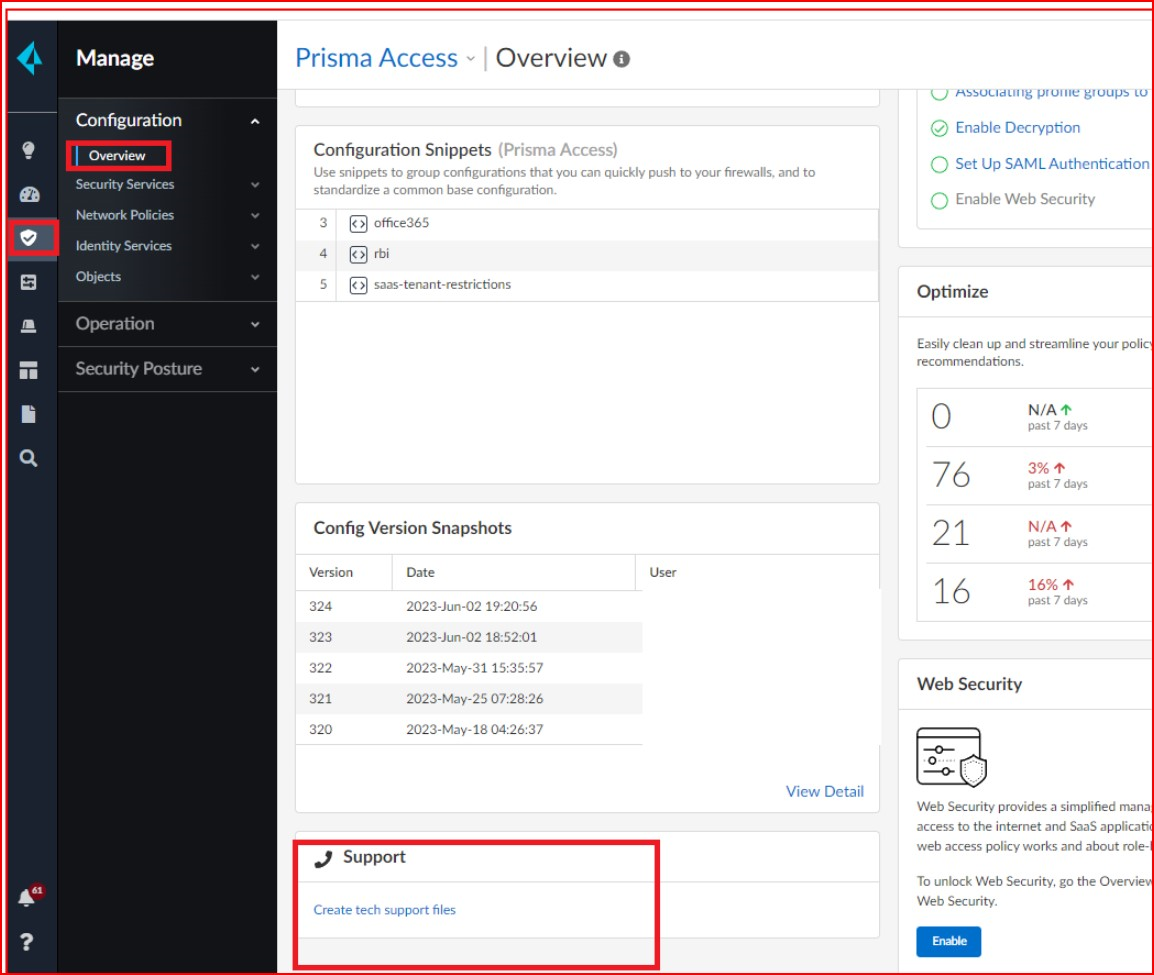Screen dimensions: 1154x975
Task: Click the lightbulb icon in left sidebar
Action: pos(28,151)
